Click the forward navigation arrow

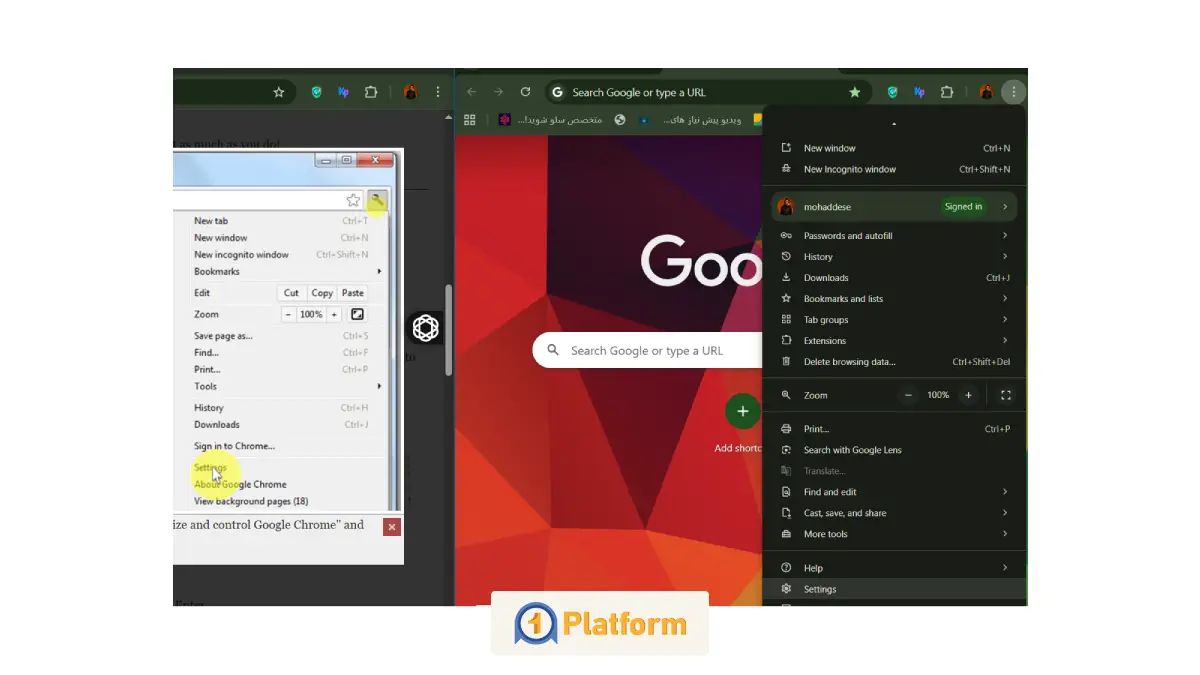498,92
